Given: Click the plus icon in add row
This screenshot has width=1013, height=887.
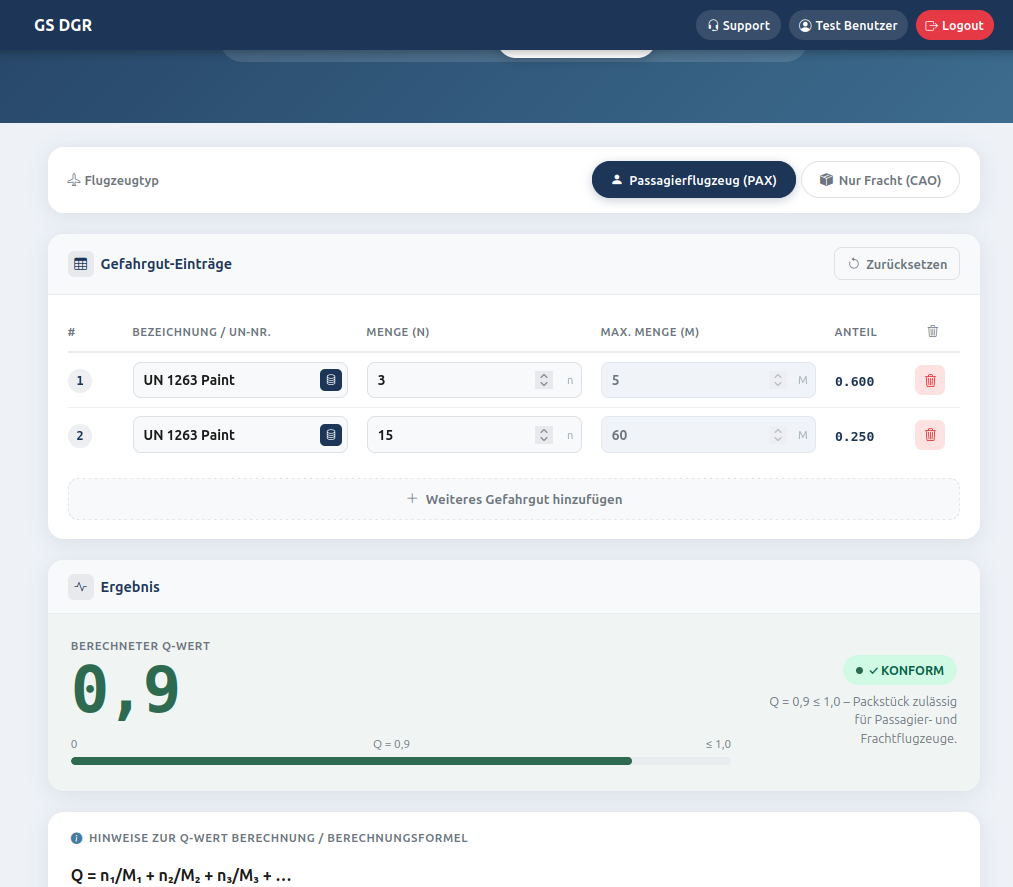Looking at the screenshot, I should coord(412,498).
